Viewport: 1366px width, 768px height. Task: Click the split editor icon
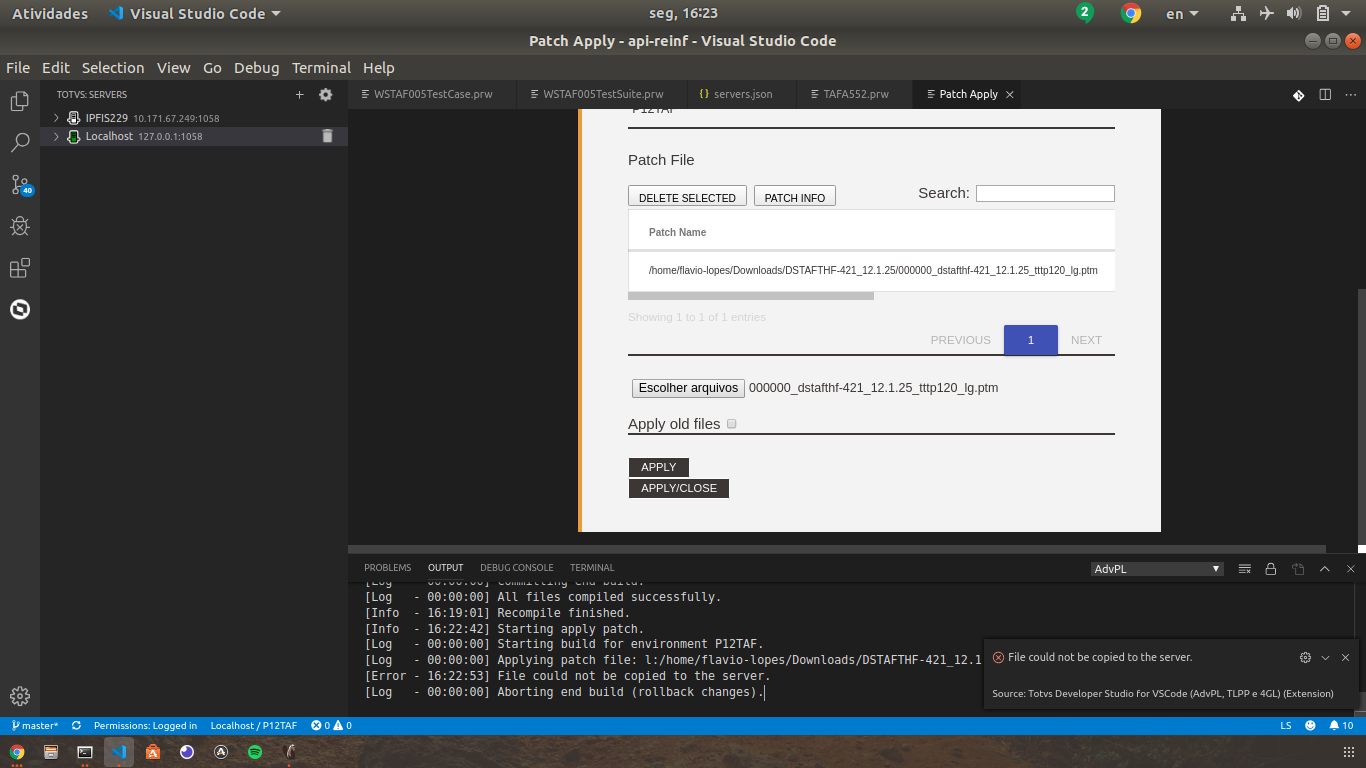click(x=1325, y=95)
